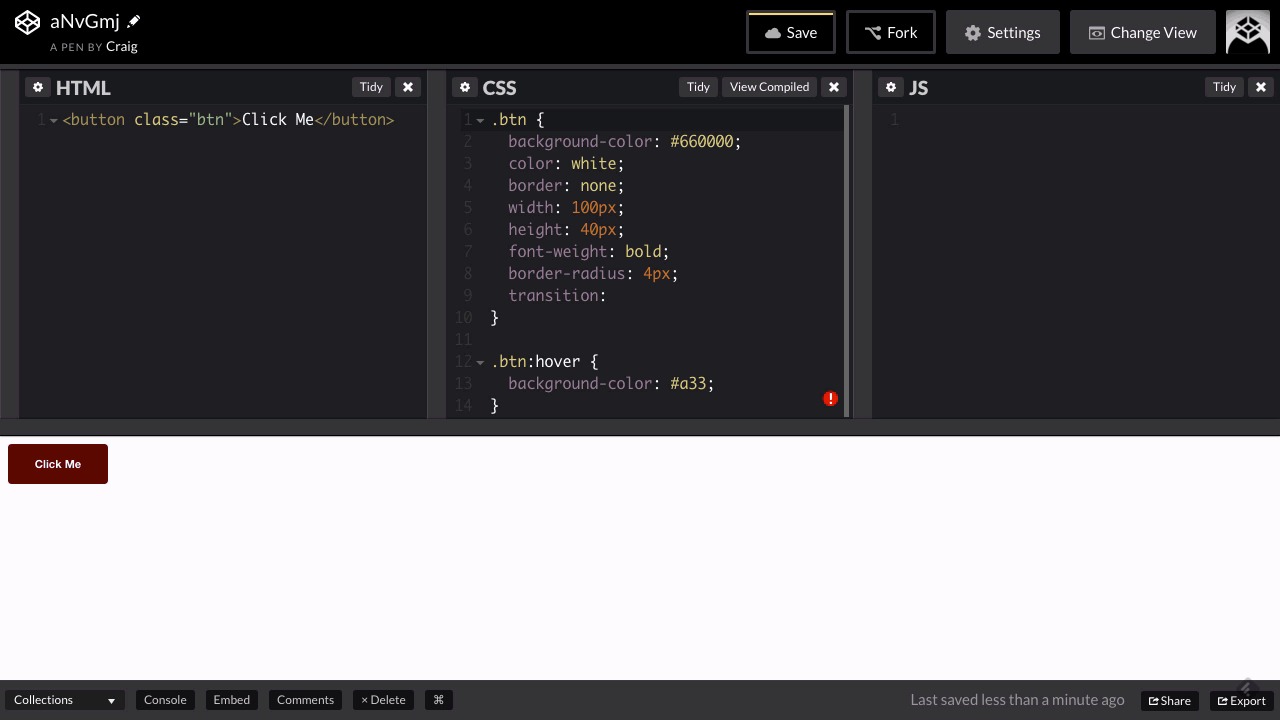Click the Click Me preview button

click(x=58, y=464)
